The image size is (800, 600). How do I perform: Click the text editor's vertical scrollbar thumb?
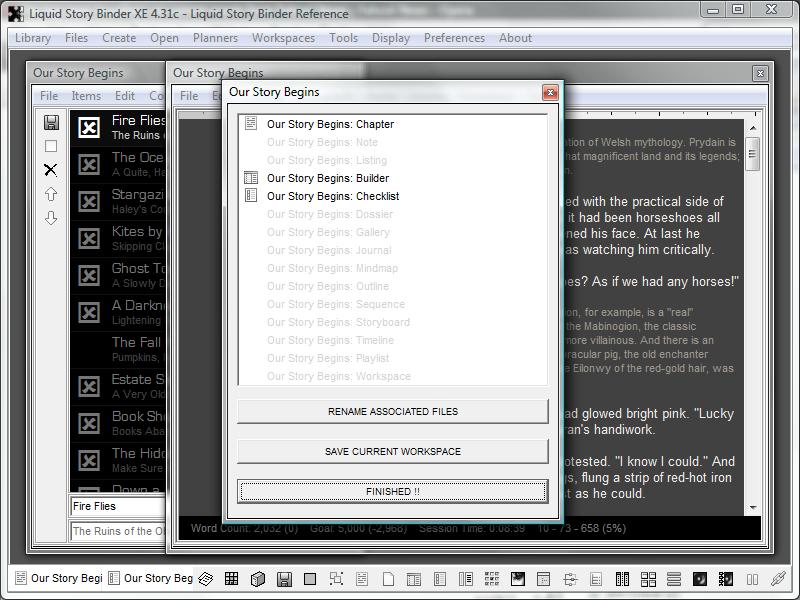click(x=753, y=155)
